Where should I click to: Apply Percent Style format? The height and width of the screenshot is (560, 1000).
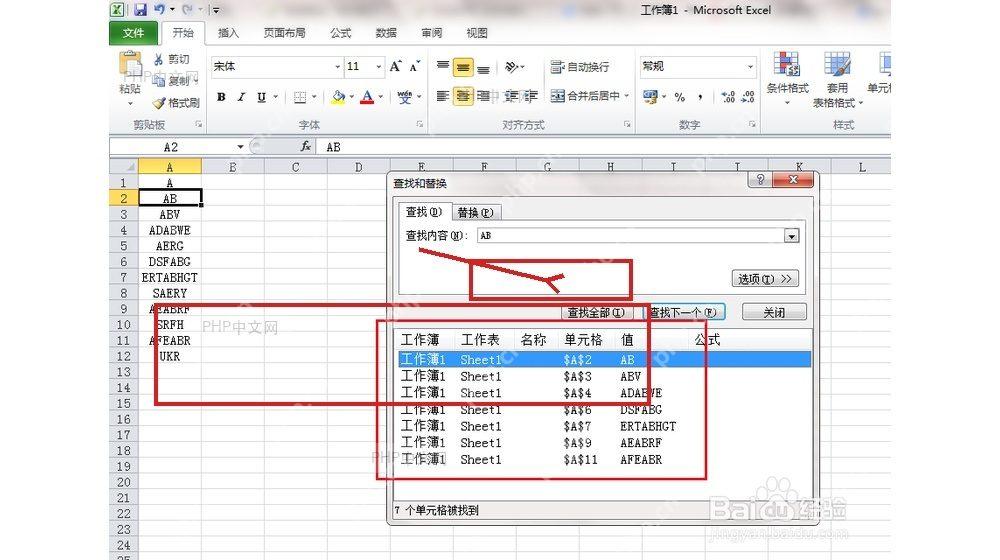point(680,97)
